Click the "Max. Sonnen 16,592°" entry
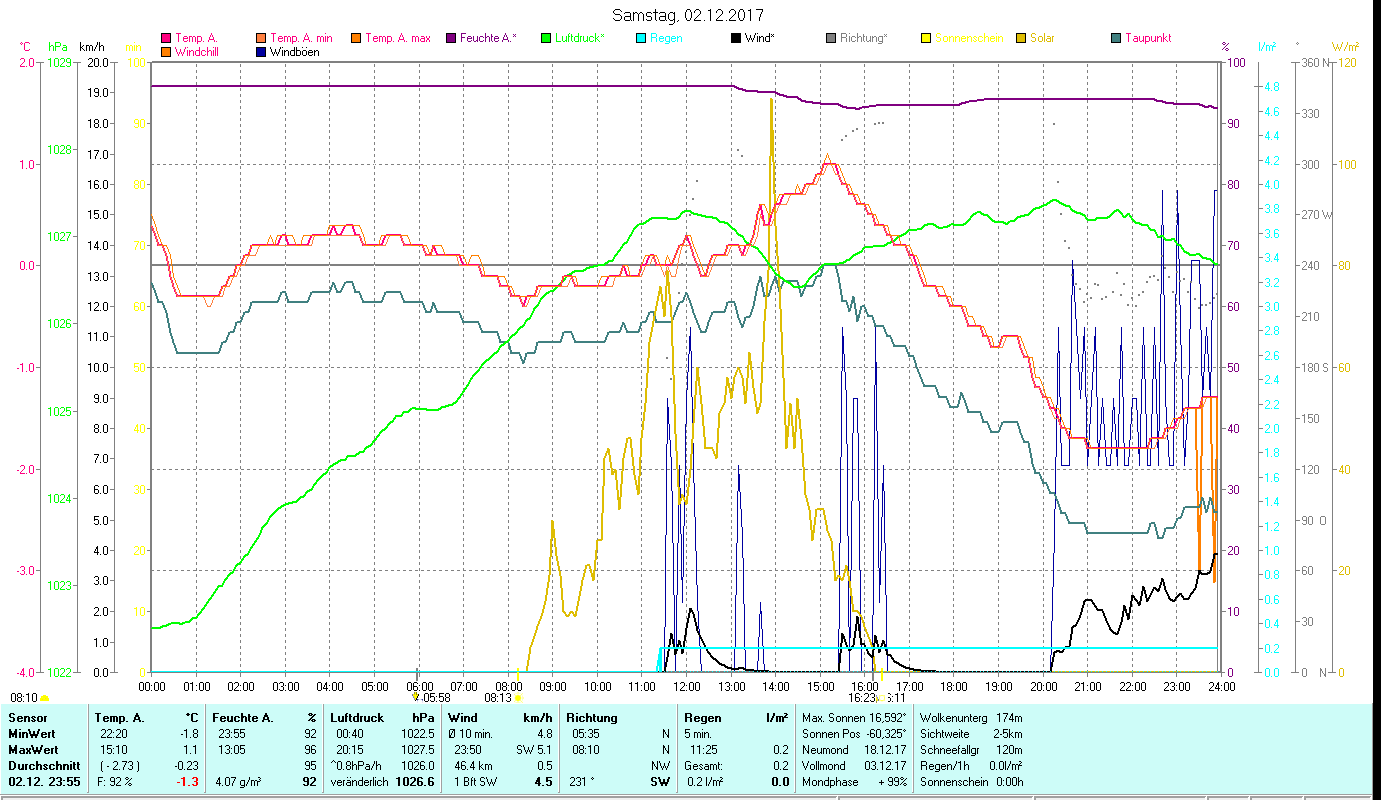1381x800 pixels. (x=854, y=718)
